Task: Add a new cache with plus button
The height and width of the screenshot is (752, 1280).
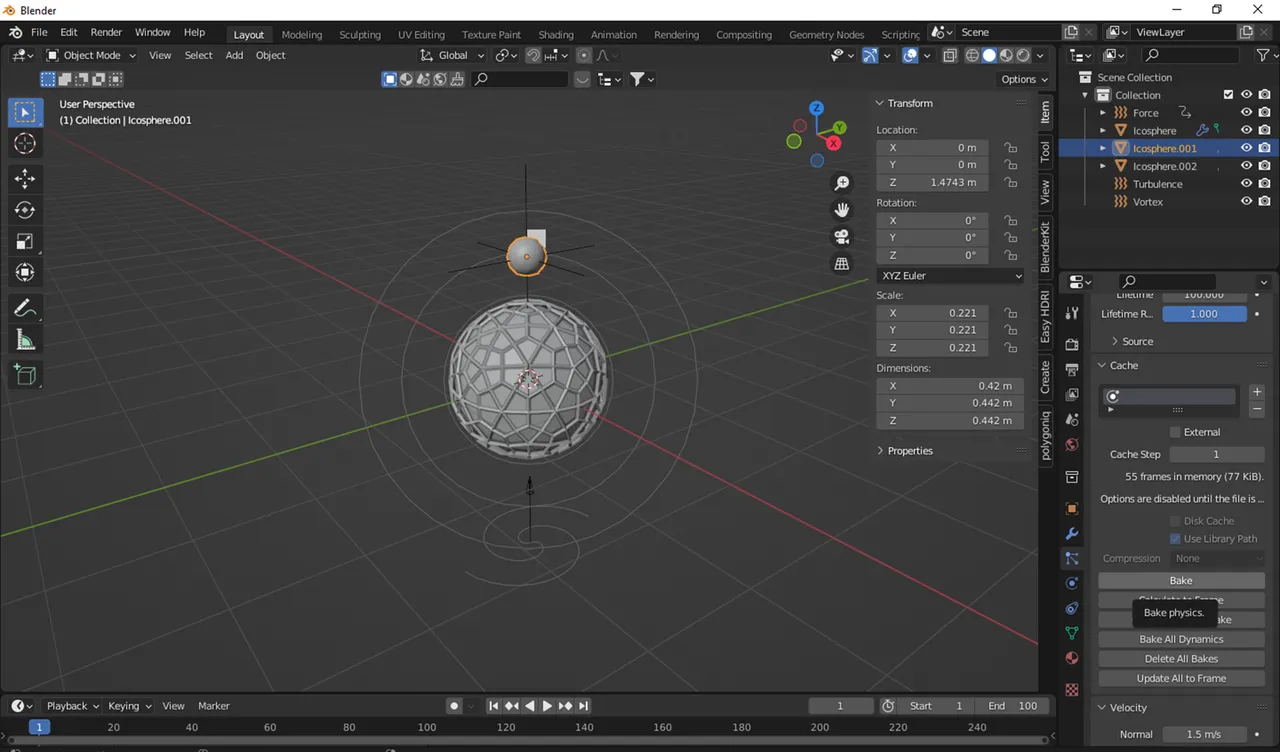Action: (1257, 392)
